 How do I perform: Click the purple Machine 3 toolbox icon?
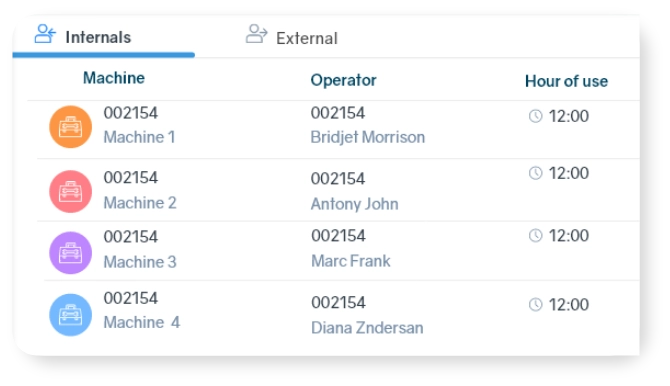(71, 253)
